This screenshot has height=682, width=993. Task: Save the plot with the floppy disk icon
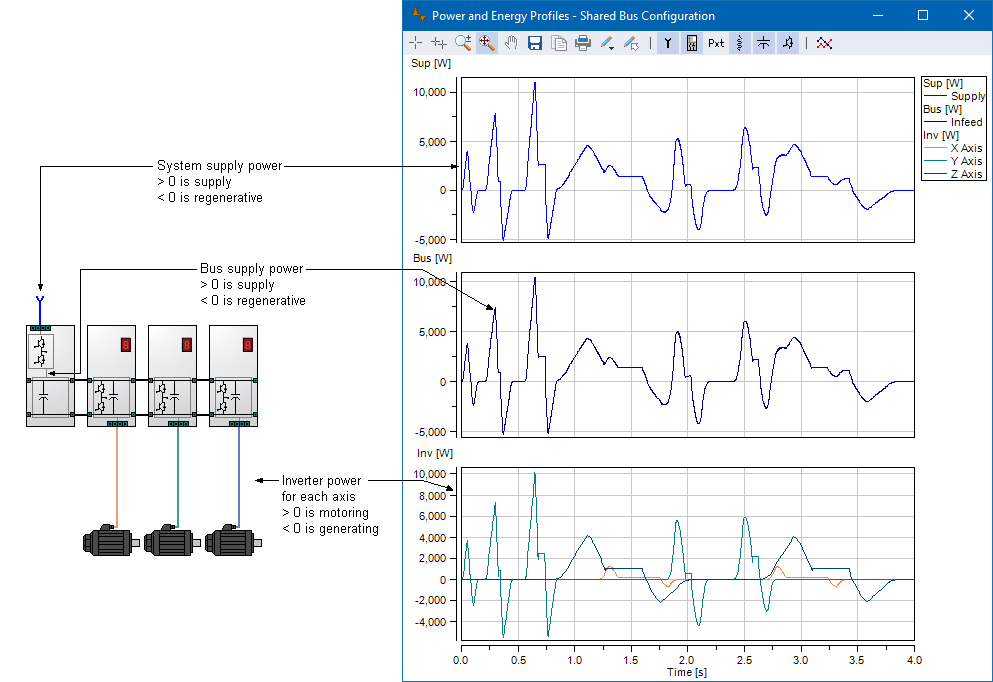point(535,43)
